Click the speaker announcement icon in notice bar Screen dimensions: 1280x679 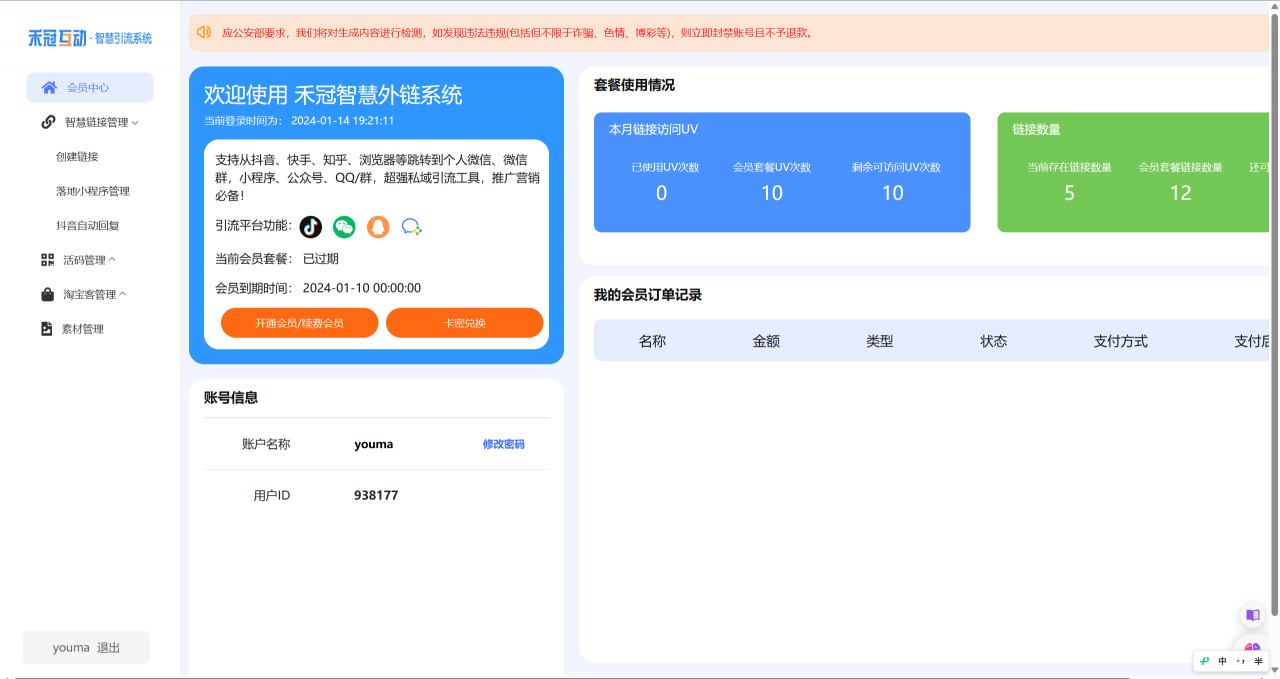click(x=204, y=32)
